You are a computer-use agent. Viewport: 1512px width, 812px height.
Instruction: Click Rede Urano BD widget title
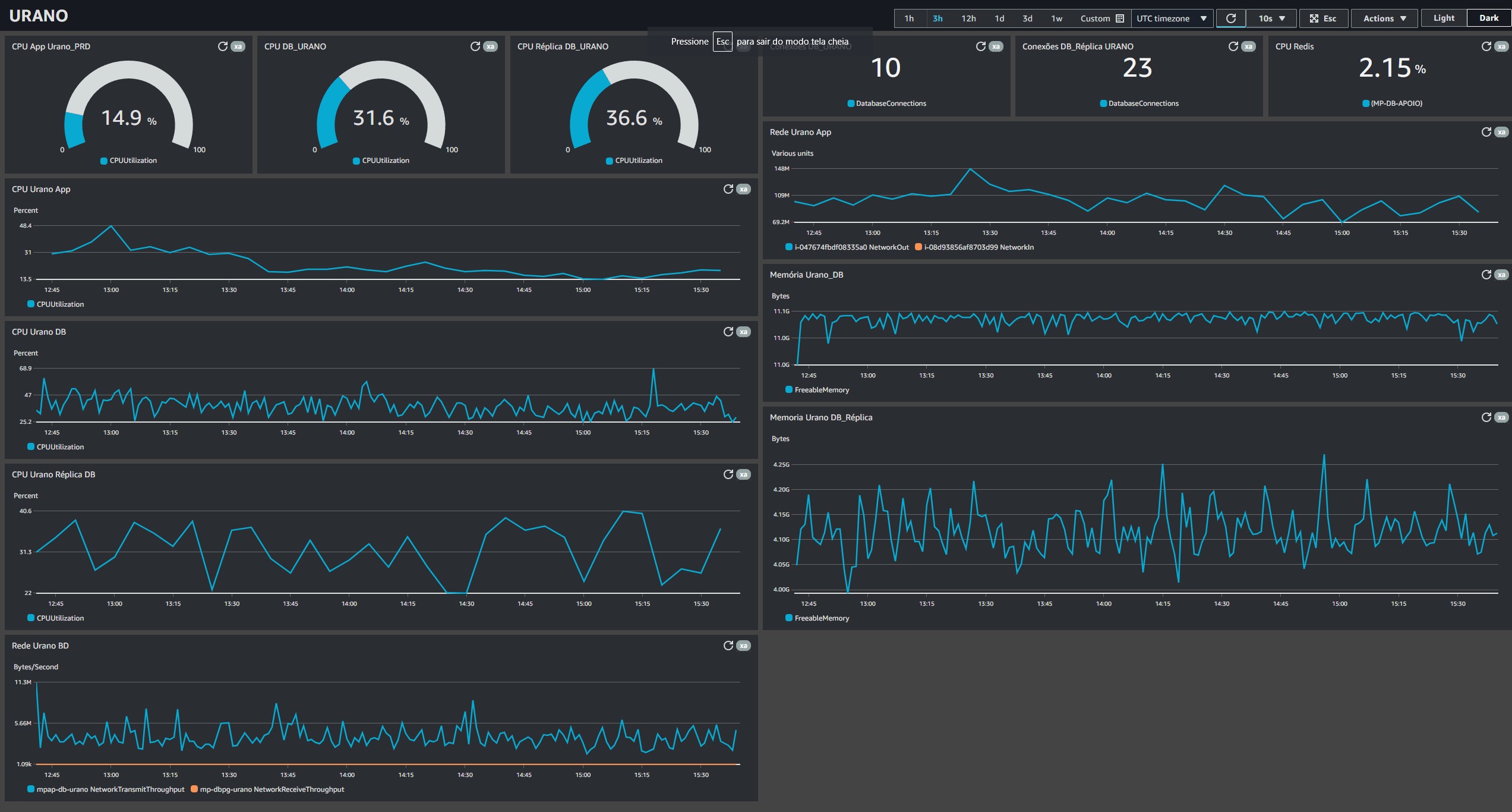point(40,646)
